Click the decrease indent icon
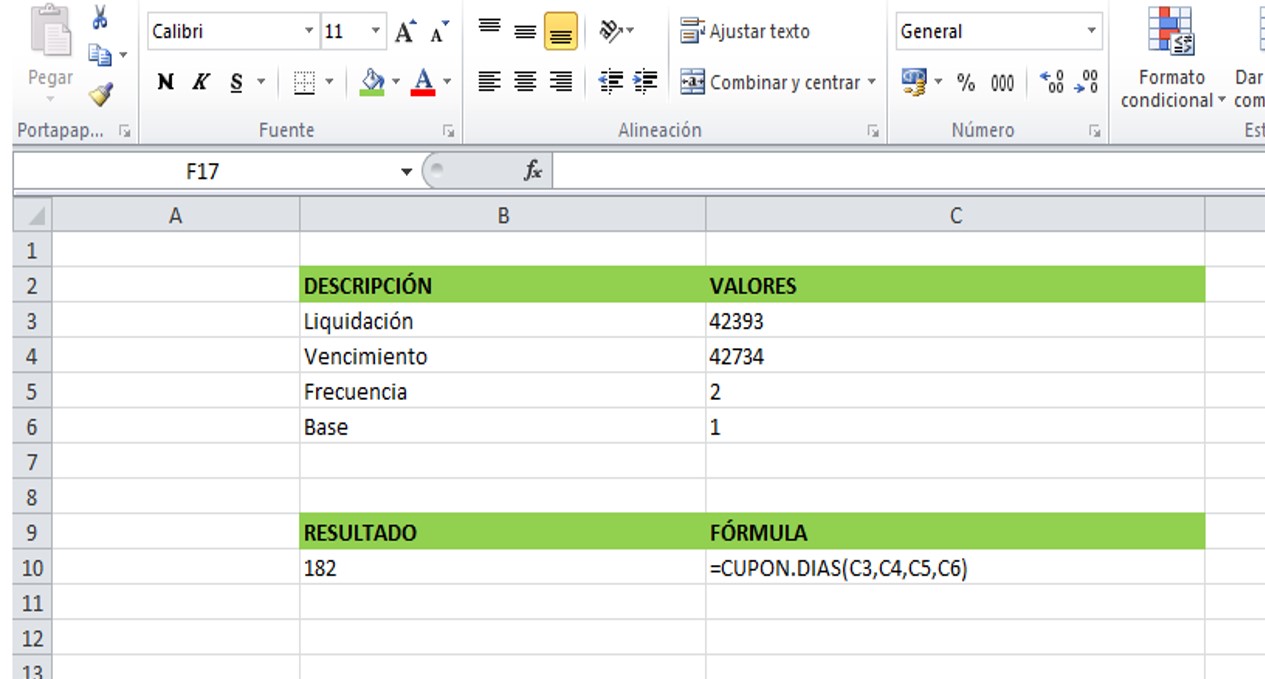1265x679 pixels. (610, 82)
